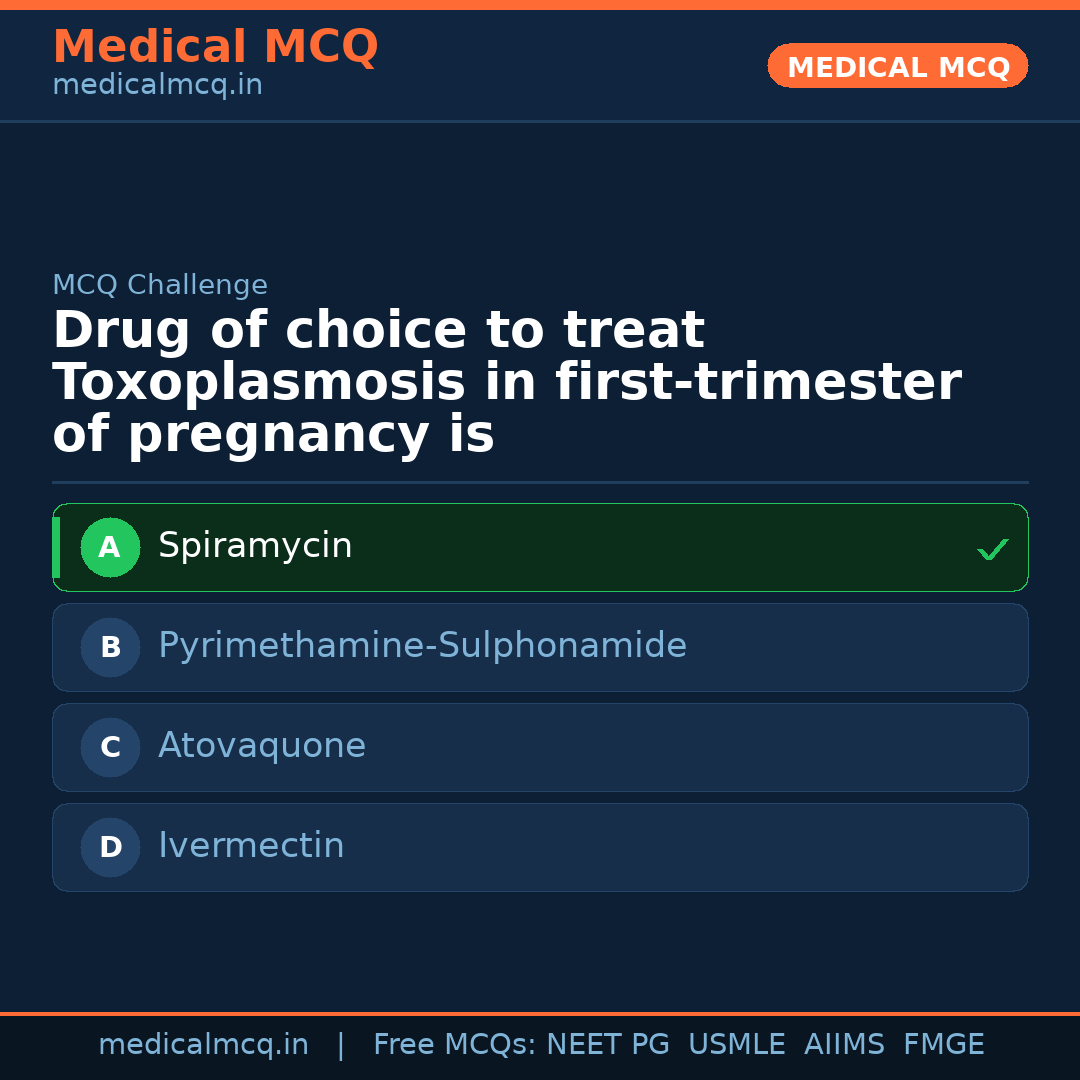Pick the Ivermectin answer text
The height and width of the screenshot is (1080, 1080).
[251, 846]
